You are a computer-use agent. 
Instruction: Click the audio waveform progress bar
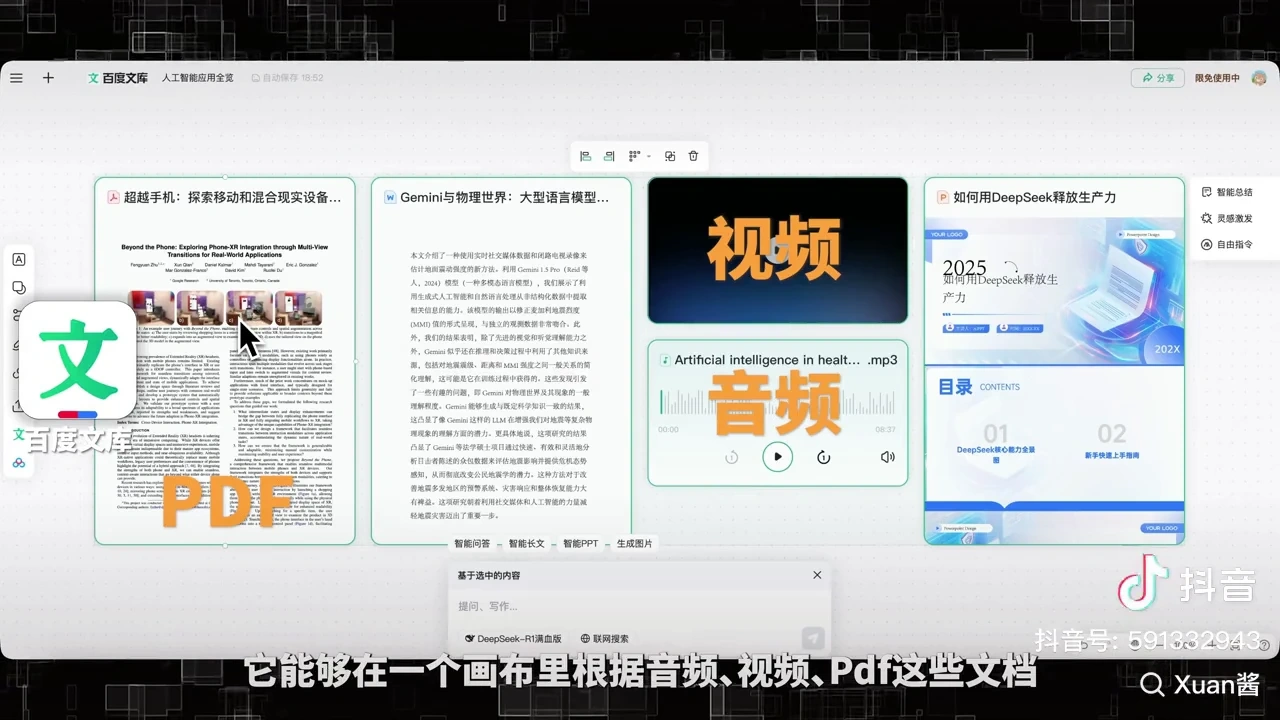click(777, 403)
